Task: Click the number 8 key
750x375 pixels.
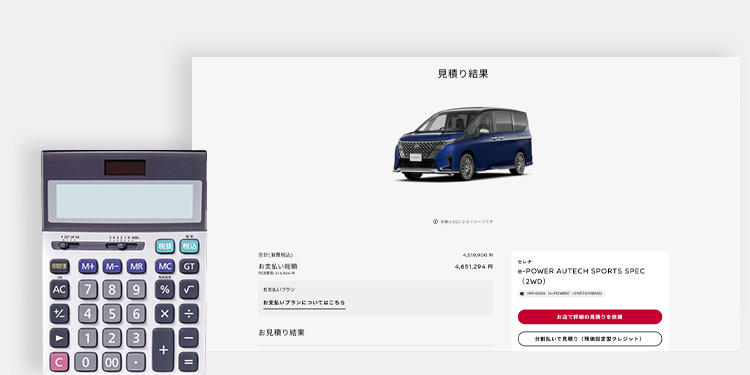Action: point(112,289)
